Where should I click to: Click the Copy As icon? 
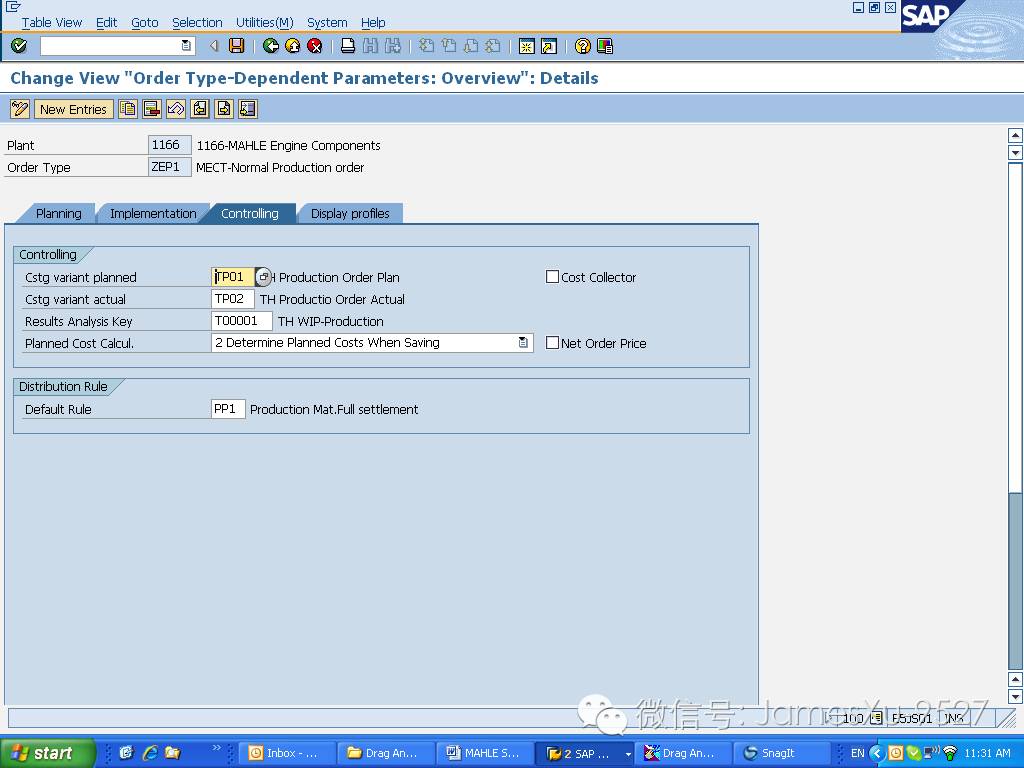(x=128, y=108)
